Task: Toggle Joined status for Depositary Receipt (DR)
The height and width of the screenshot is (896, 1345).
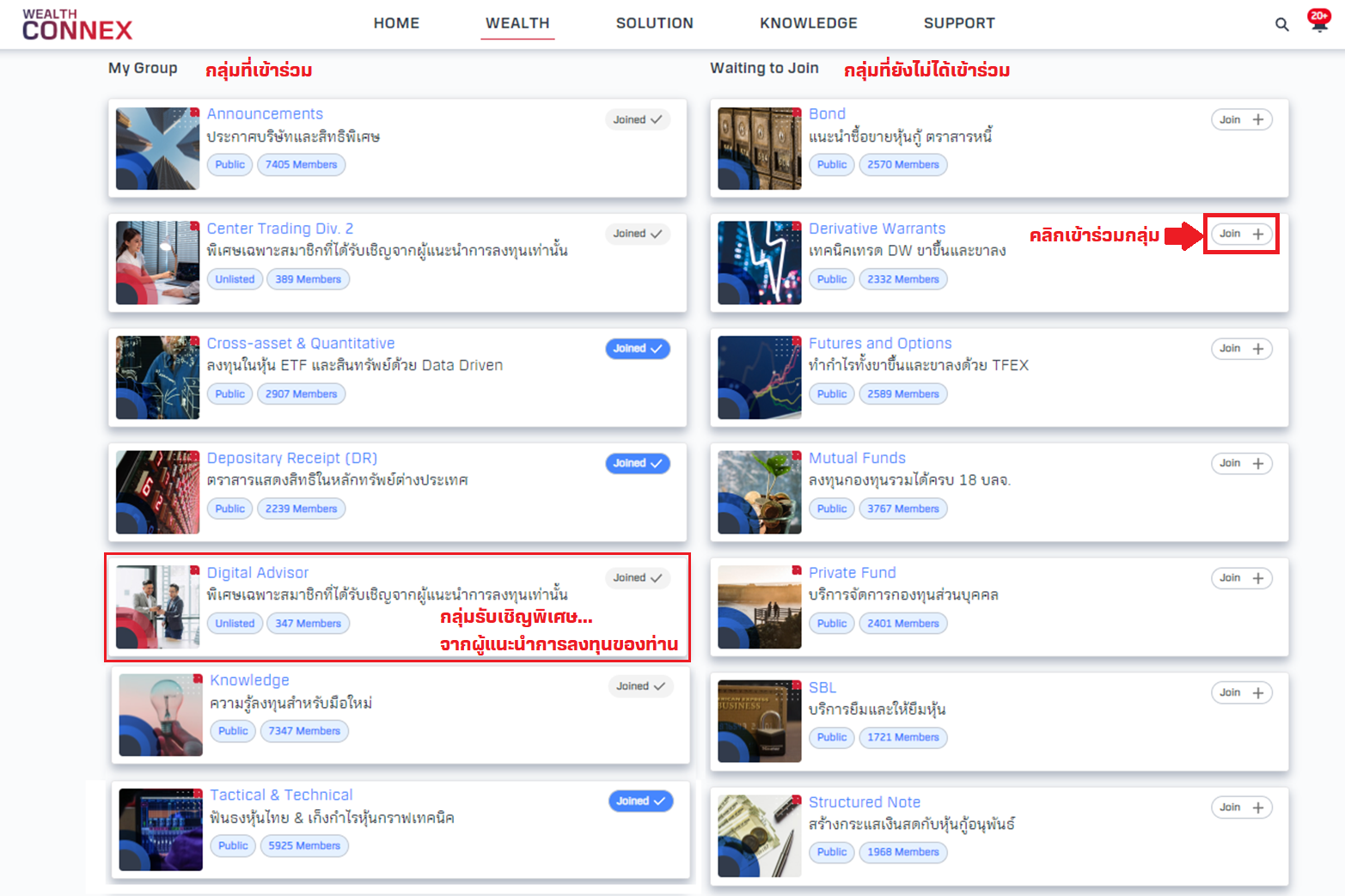Action: (637, 463)
